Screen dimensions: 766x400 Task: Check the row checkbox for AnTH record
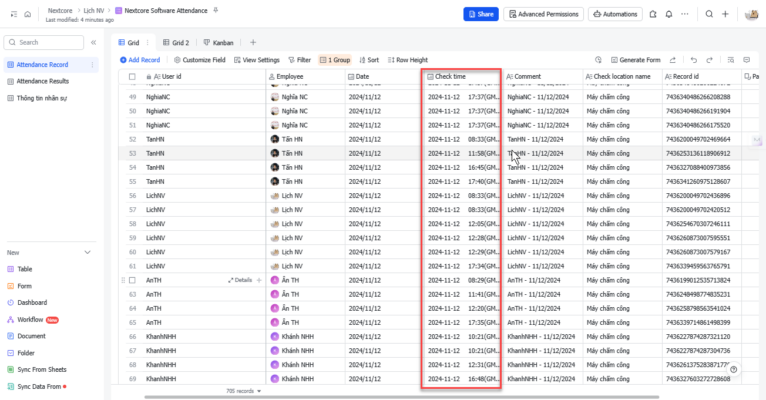[132, 281]
